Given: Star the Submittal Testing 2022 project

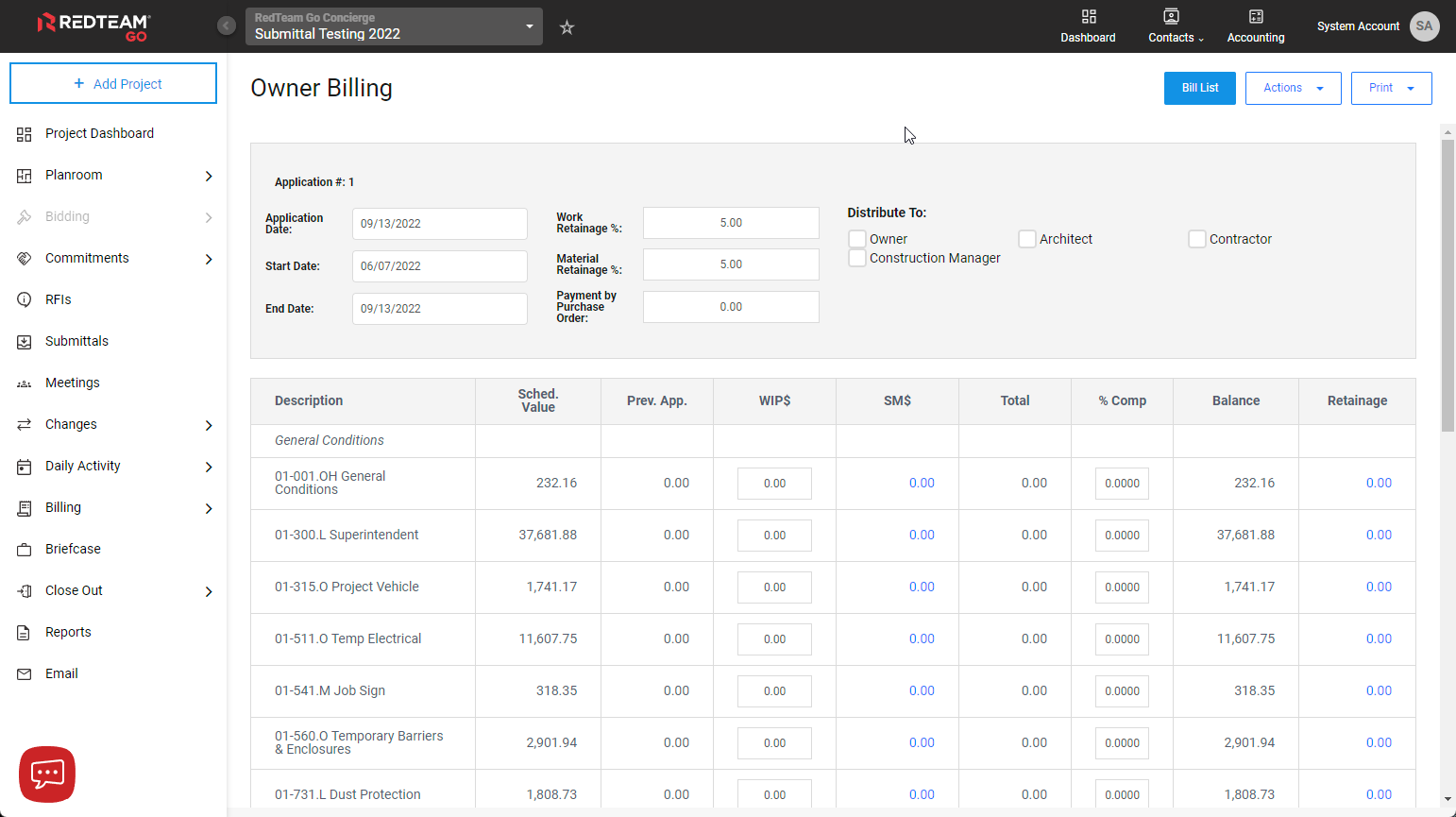Looking at the screenshot, I should 567,27.
